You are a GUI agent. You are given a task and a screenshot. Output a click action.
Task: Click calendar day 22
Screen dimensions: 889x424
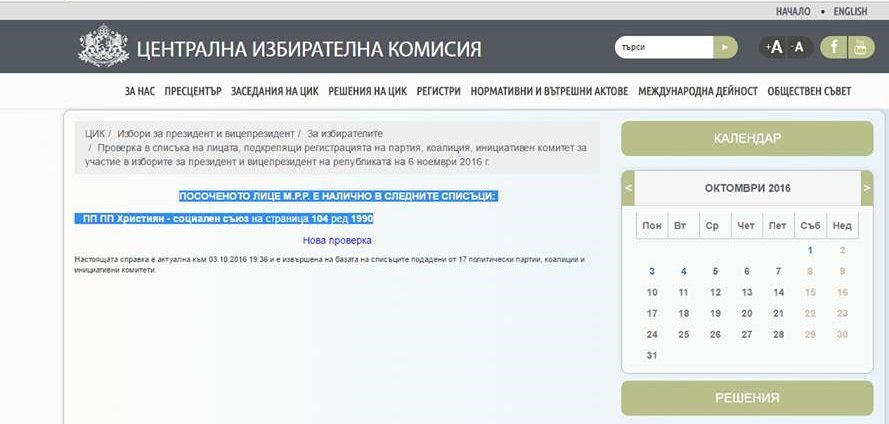(811, 313)
